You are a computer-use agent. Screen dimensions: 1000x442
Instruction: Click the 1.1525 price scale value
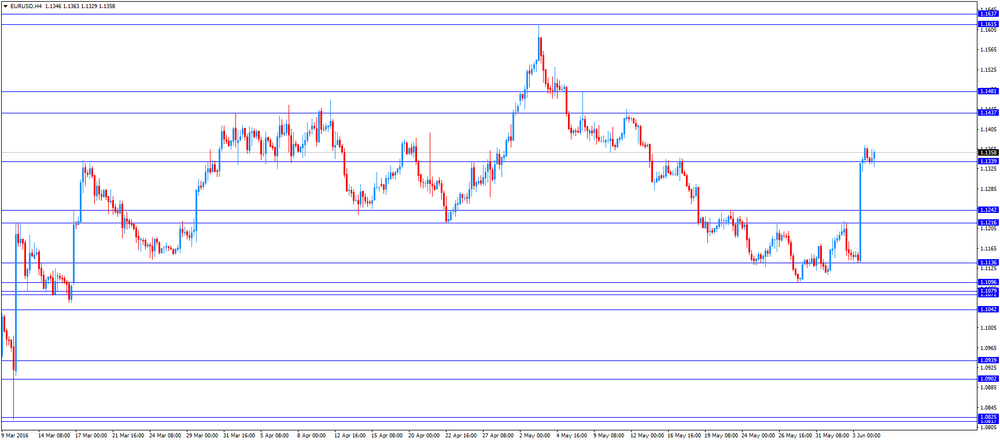click(988, 70)
